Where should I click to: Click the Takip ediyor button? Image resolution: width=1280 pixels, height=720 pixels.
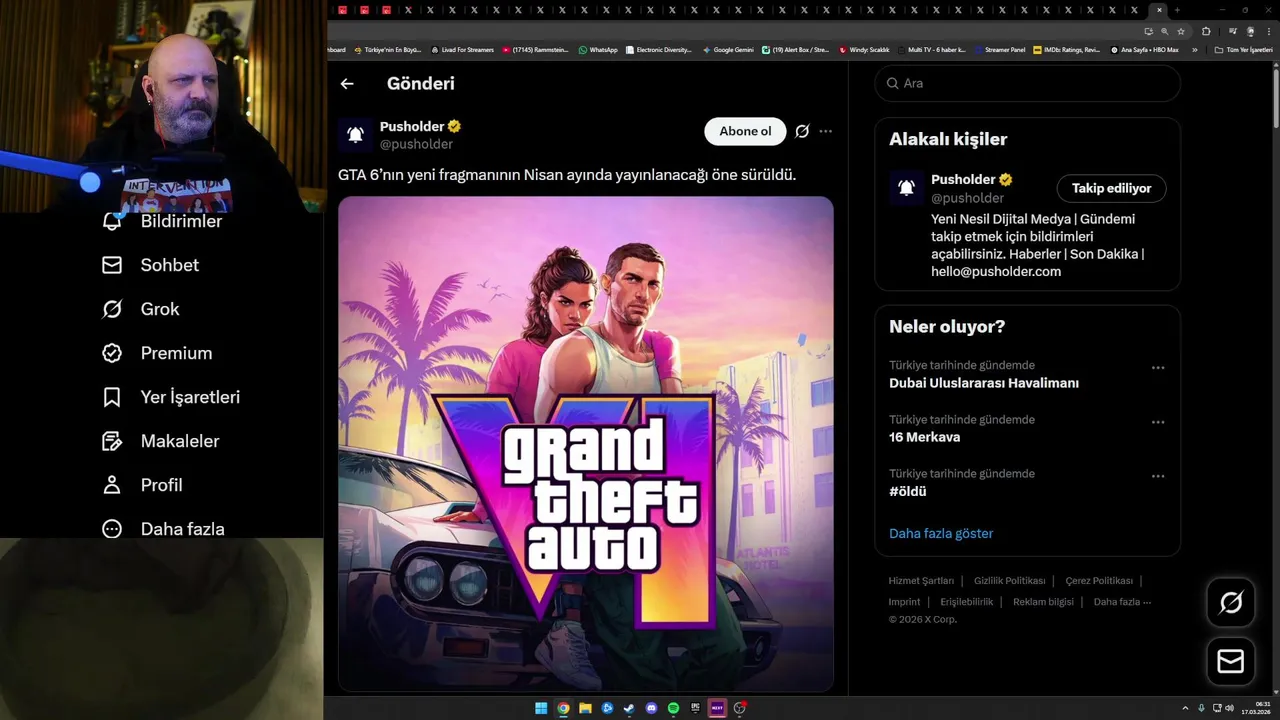(x=1111, y=188)
